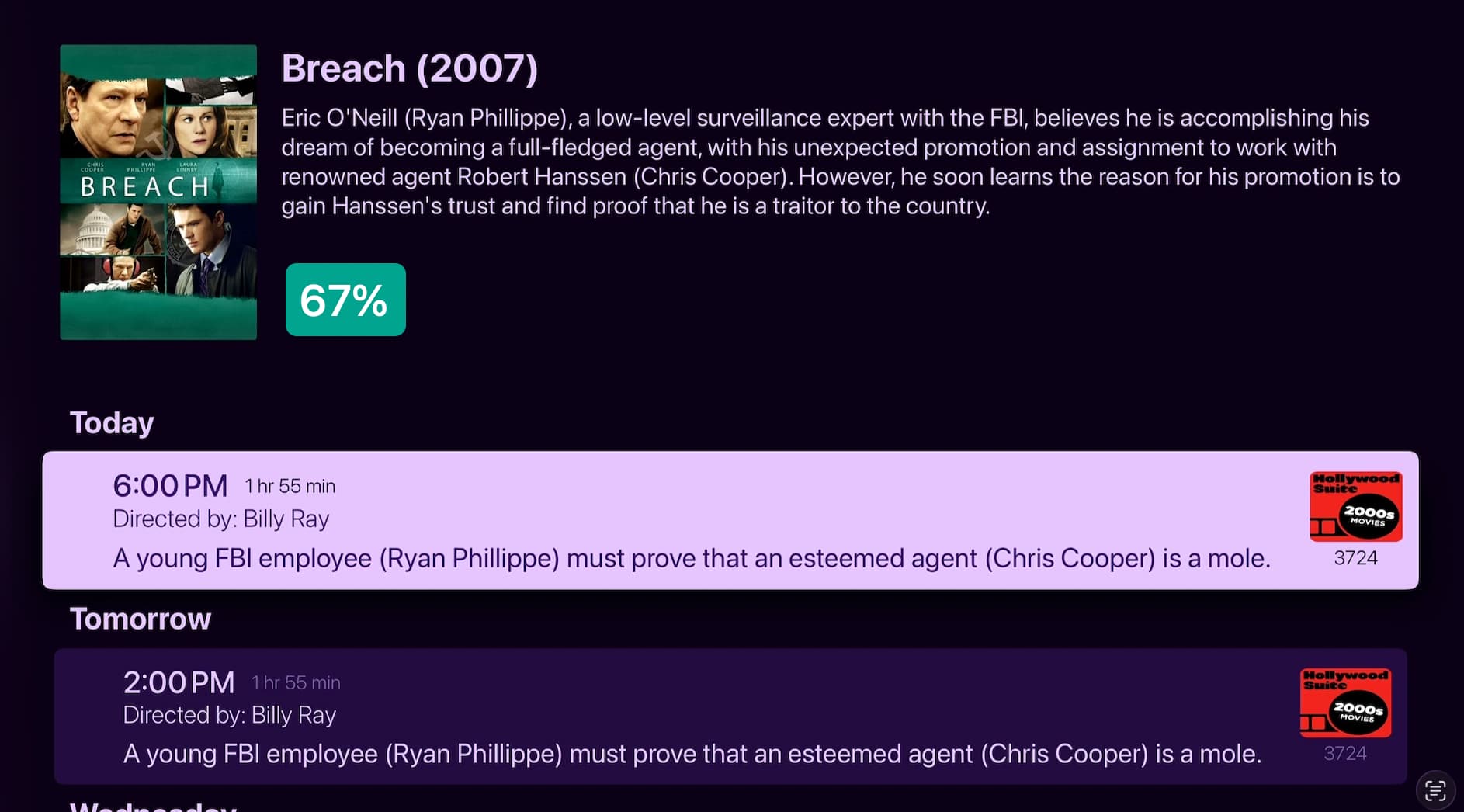Select the 6:00 PM showtime for today

point(170,486)
